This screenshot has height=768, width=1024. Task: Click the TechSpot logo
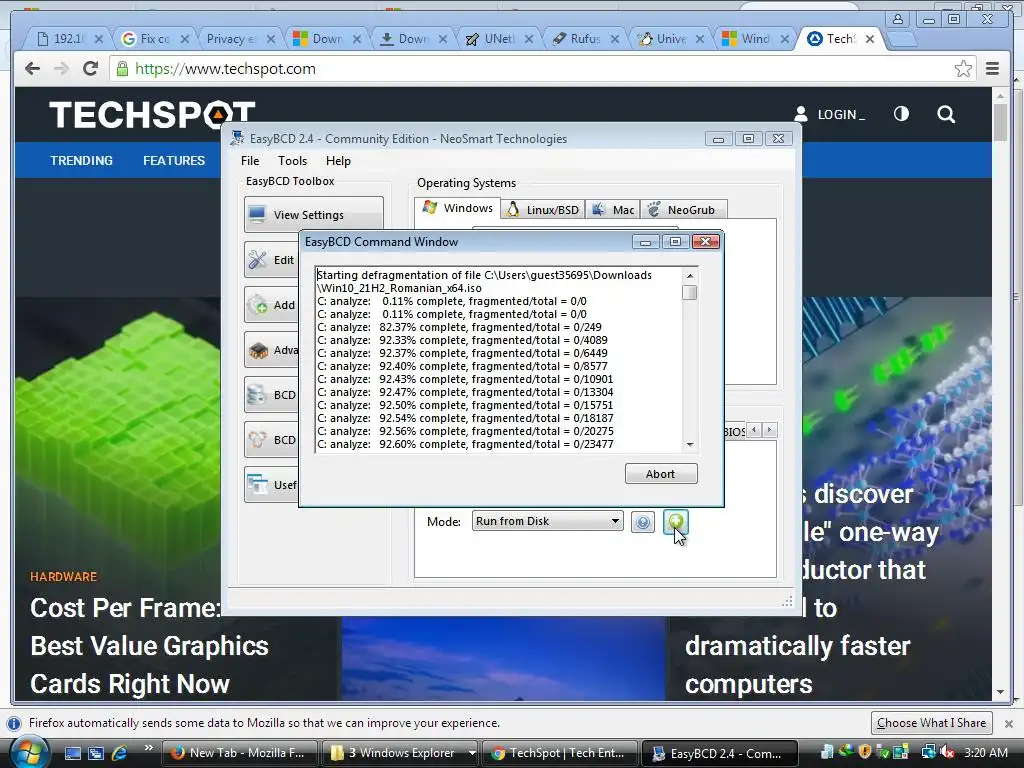pyautogui.click(x=152, y=115)
